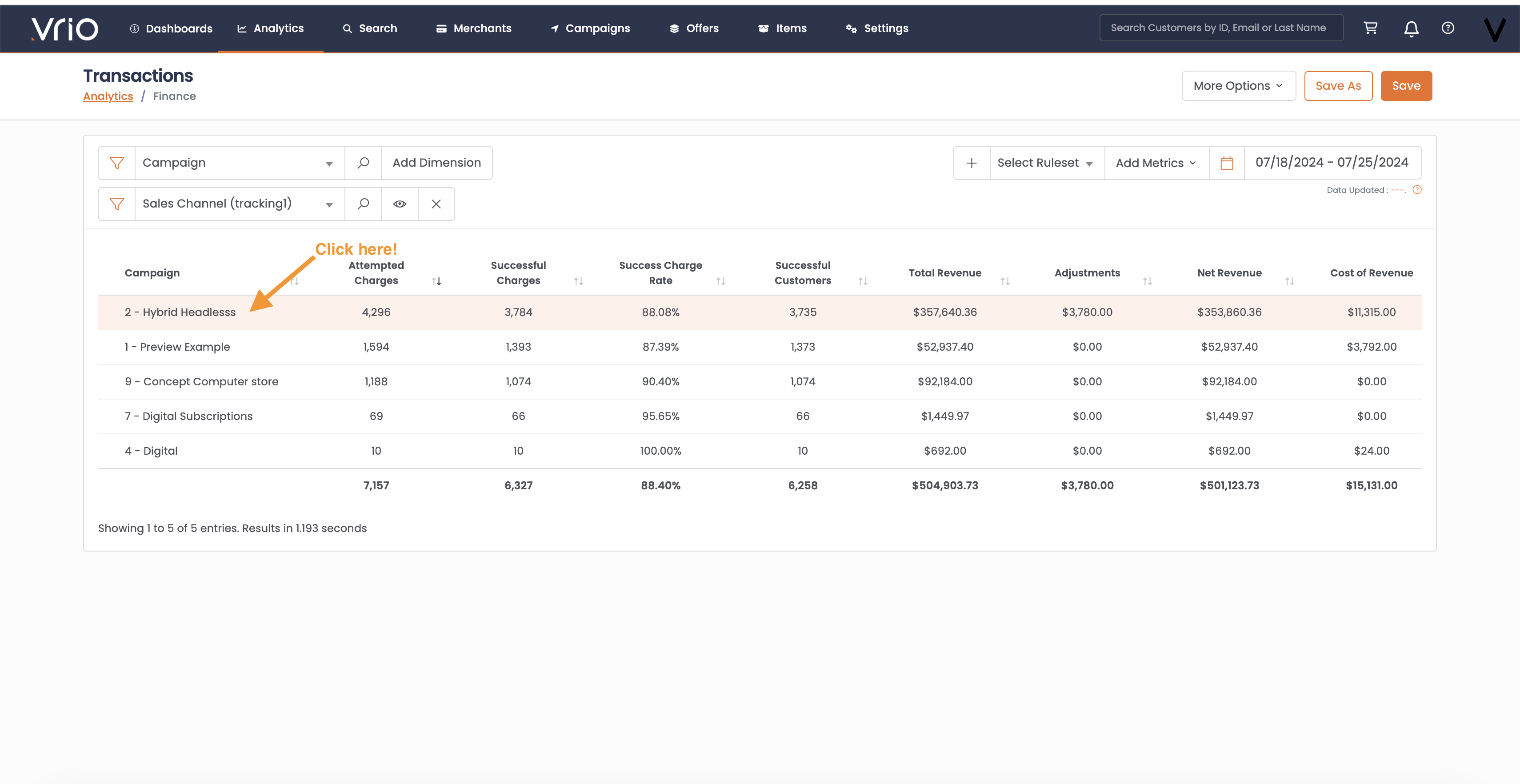
Task: Click the $3,780.00 adjustments cell for Hybrid Headlesss
Action: [1087, 312]
